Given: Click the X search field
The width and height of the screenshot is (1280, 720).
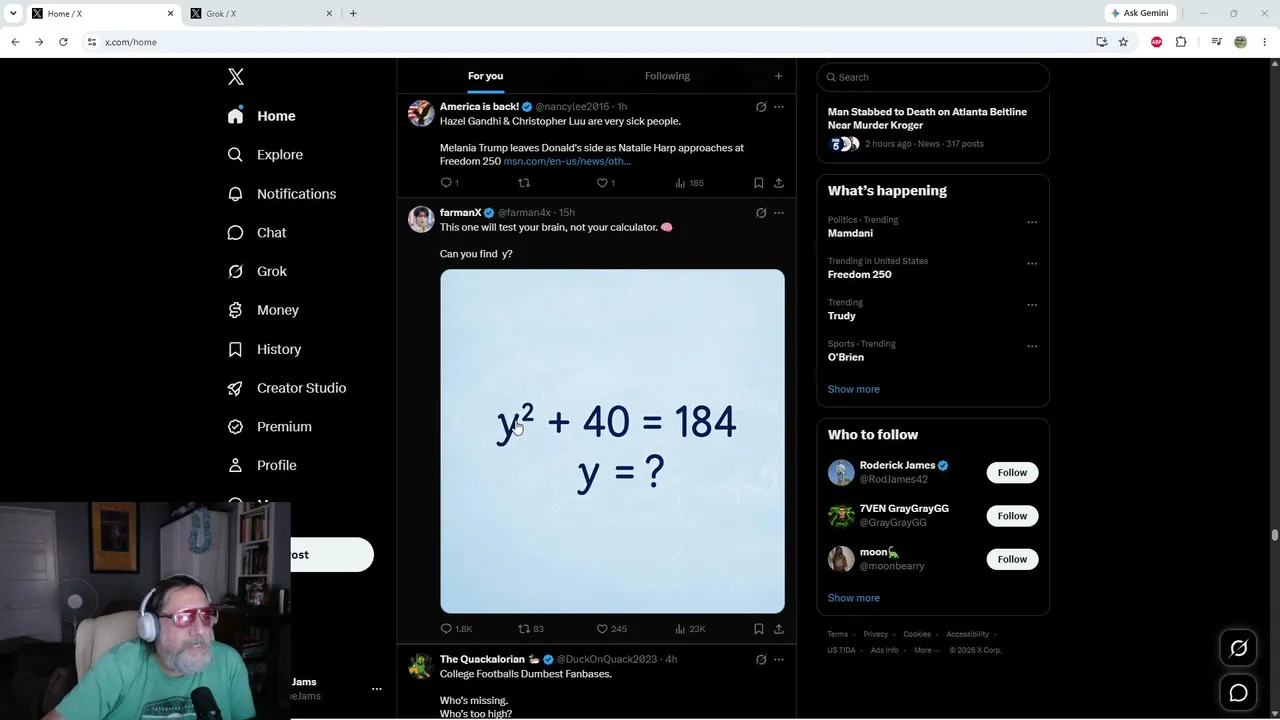Looking at the screenshot, I should (933, 77).
